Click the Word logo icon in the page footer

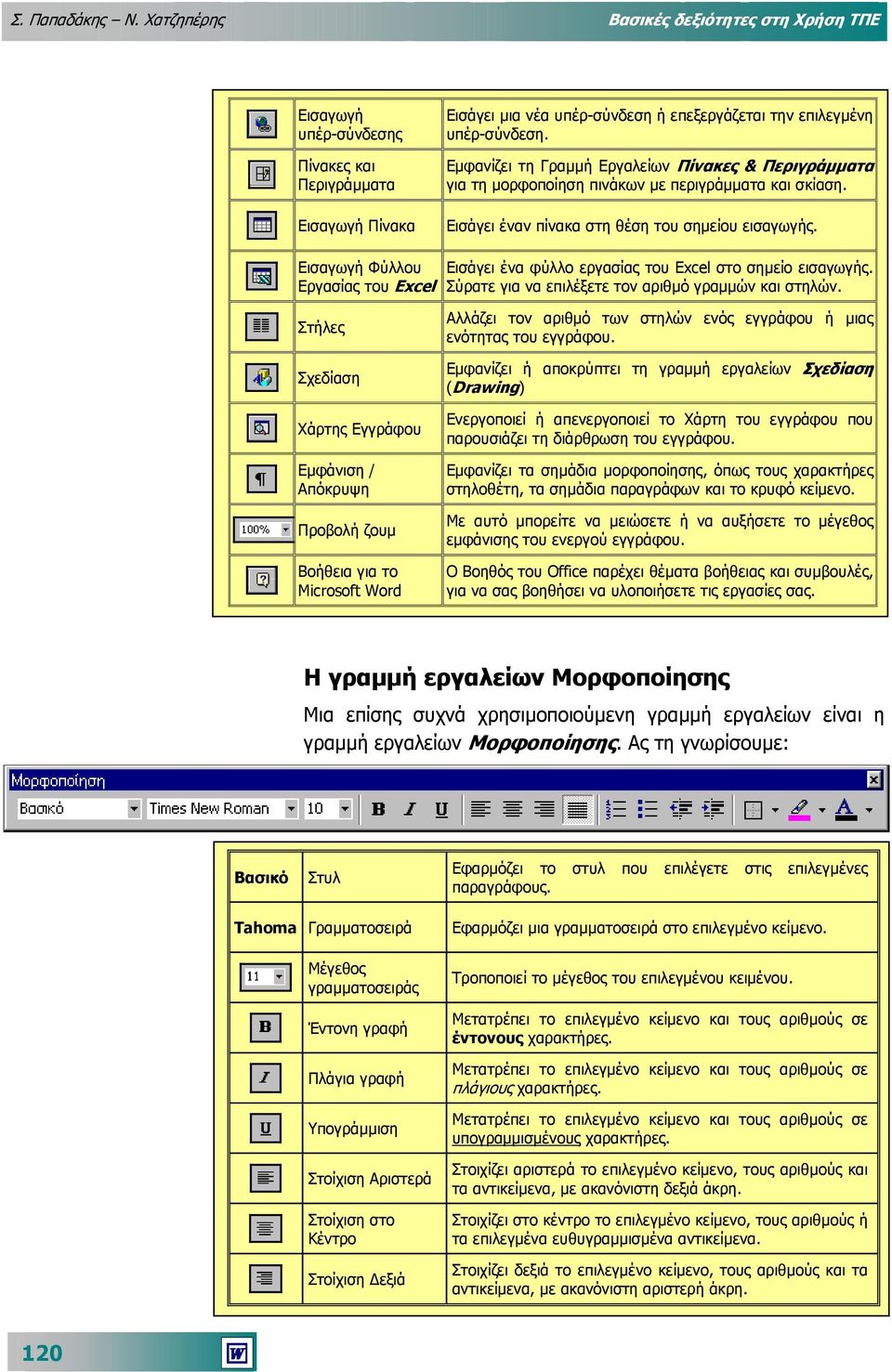pyautogui.click(x=238, y=1352)
